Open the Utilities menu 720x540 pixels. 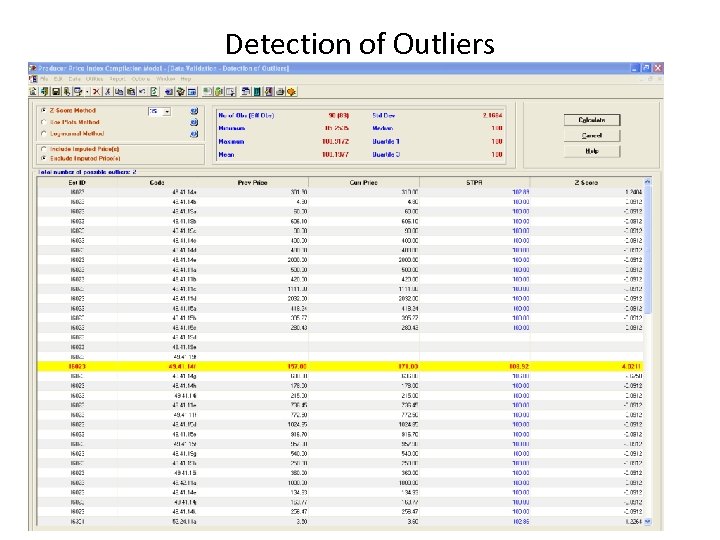(95, 79)
